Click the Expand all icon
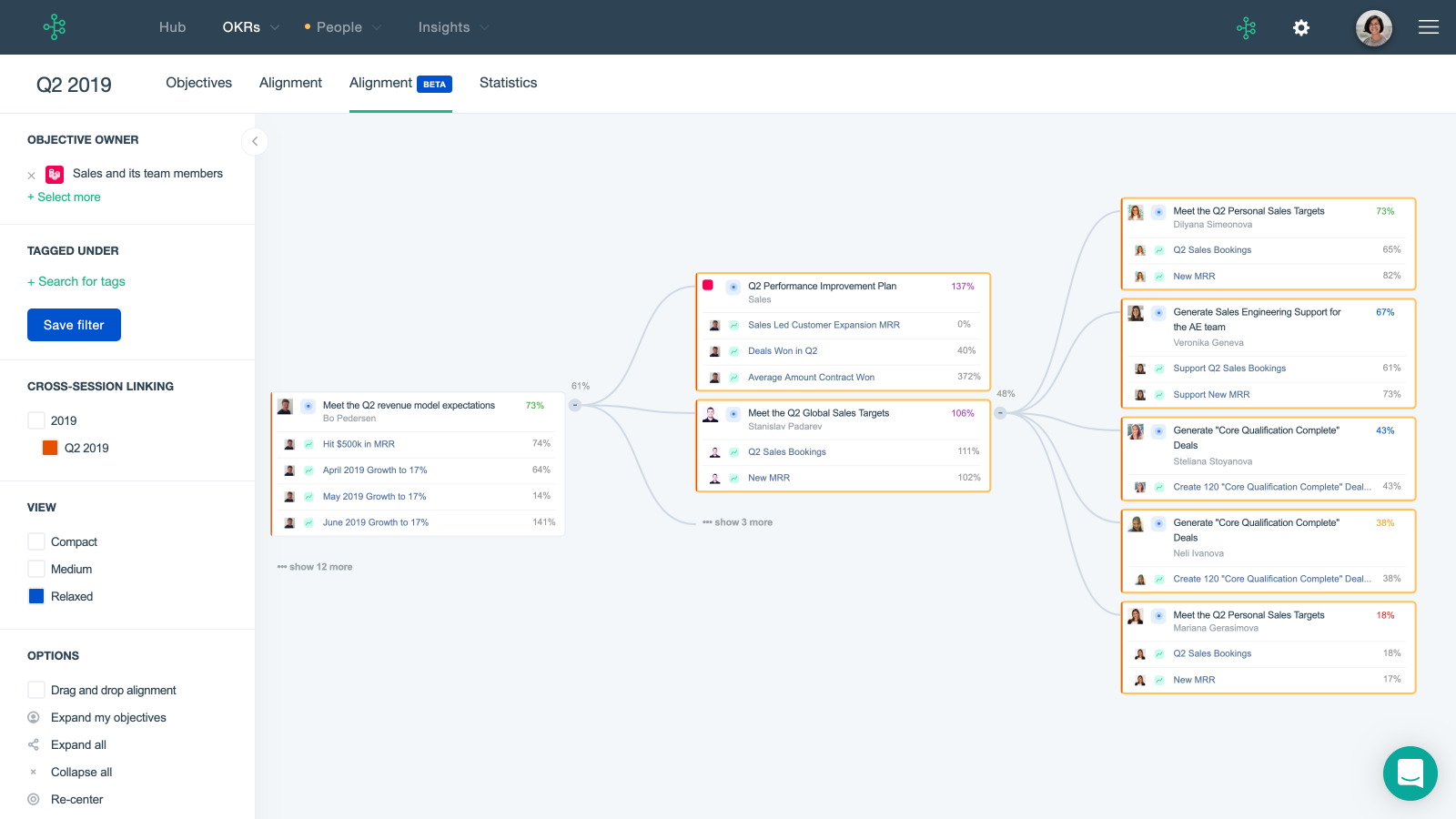Image resolution: width=1456 pixels, height=819 pixels. coord(34,744)
